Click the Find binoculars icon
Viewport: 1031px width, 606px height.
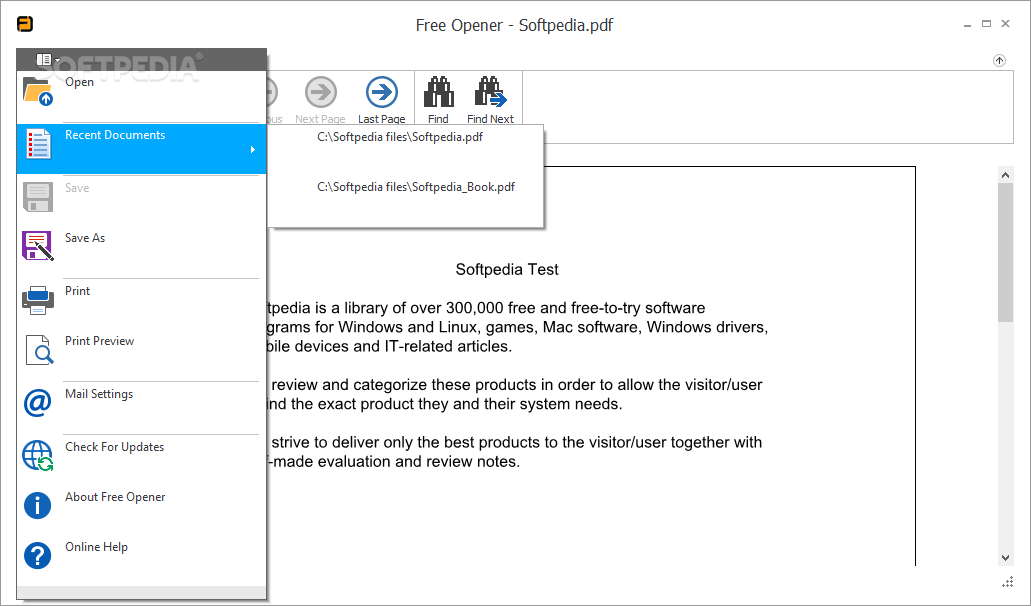coord(439,92)
